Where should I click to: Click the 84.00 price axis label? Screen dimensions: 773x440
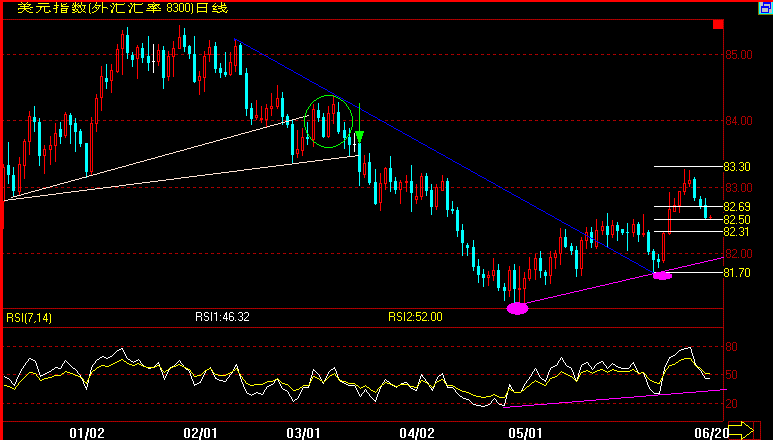click(x=738, y=121)
